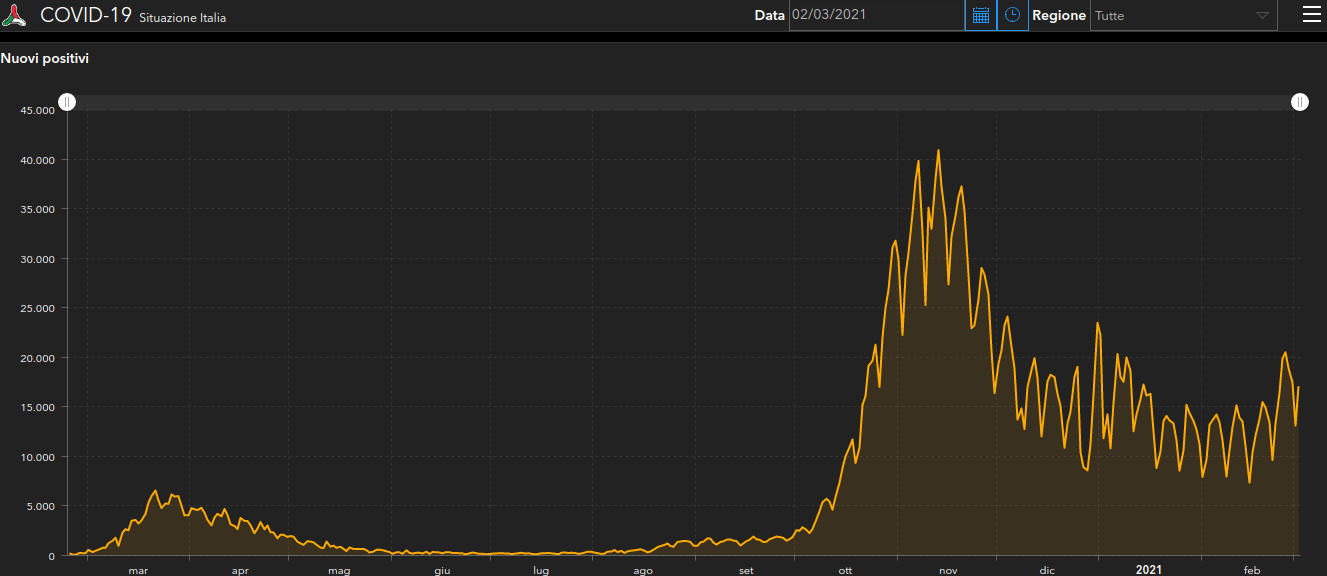The height and width of the screenshot is (576, 1327).
Task: Click the 'mar' month label on axis
Action: (x=138, y=570)
